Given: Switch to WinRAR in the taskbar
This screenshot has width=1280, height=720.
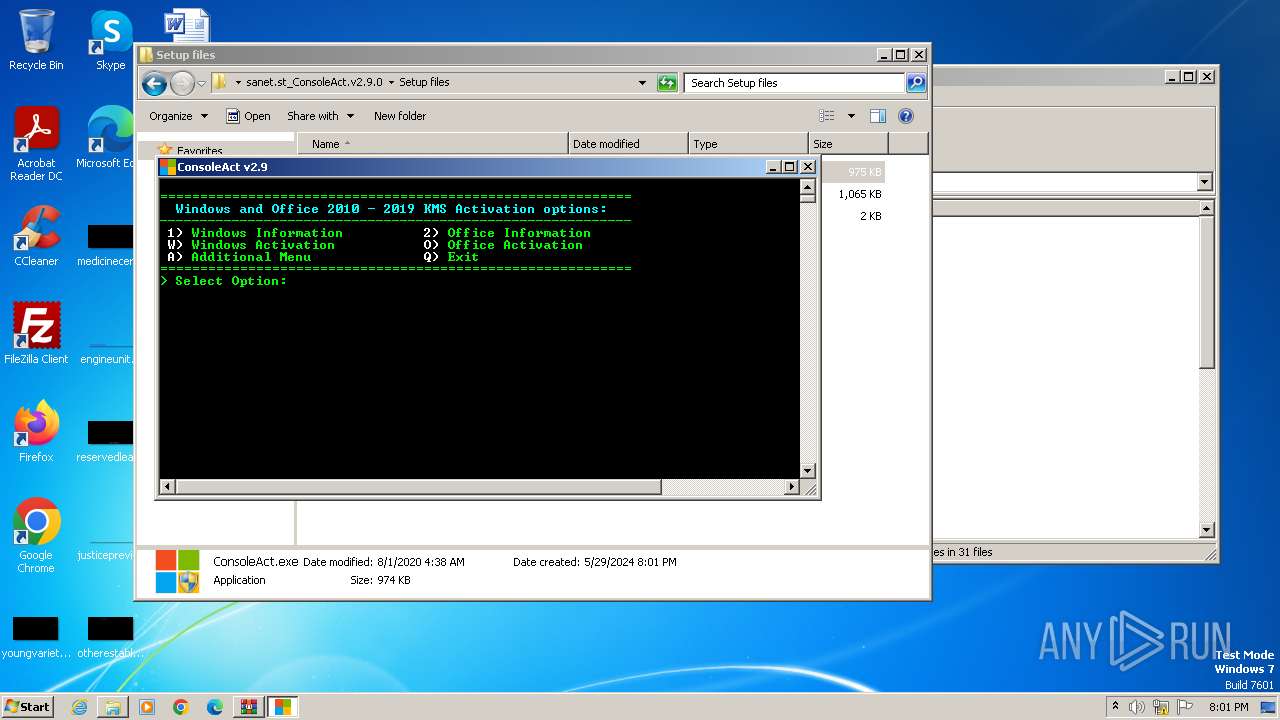Looking at the screenshot, I should pyautogui.click(x=248, y=707).
